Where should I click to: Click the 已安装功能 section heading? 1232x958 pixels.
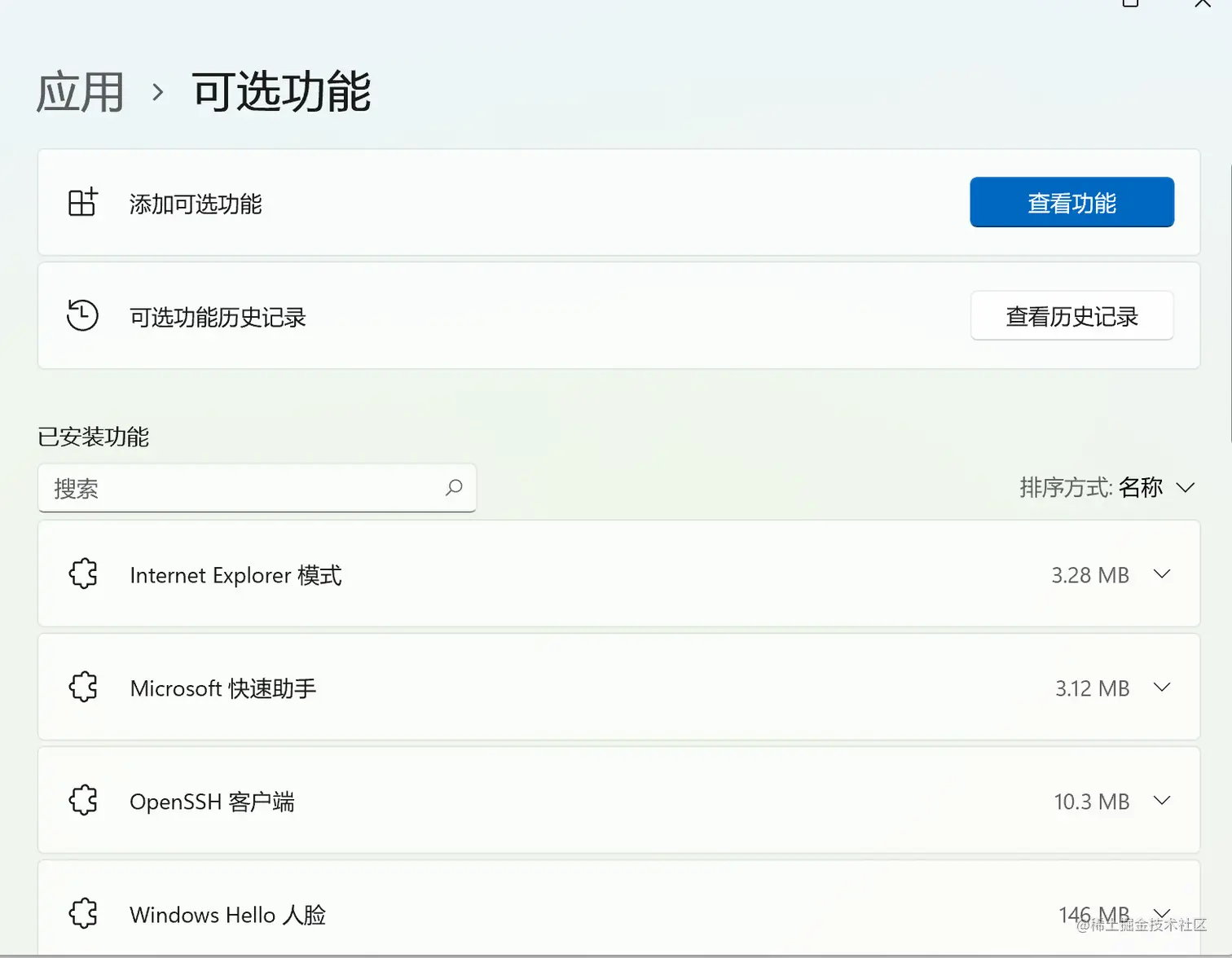click(x=93, y=437)
